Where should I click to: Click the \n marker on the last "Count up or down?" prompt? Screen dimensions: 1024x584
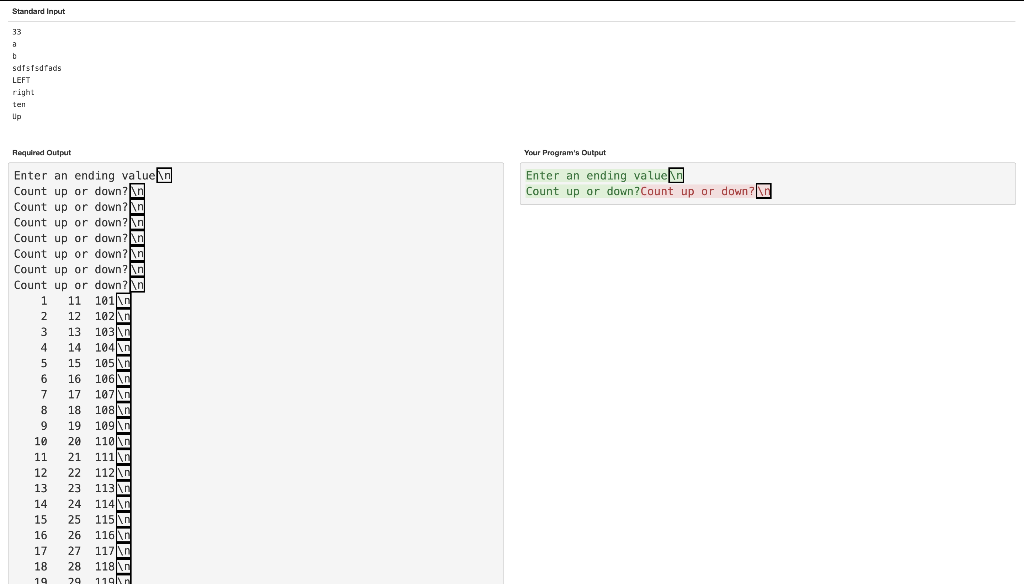[138, 285]
